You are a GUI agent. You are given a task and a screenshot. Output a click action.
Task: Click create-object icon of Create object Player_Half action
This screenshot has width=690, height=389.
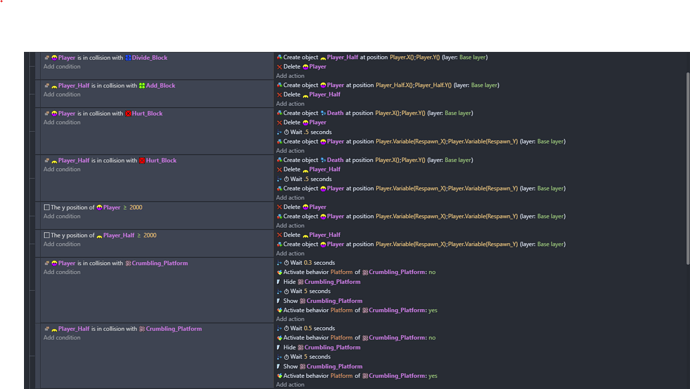(x=279, y=57)
